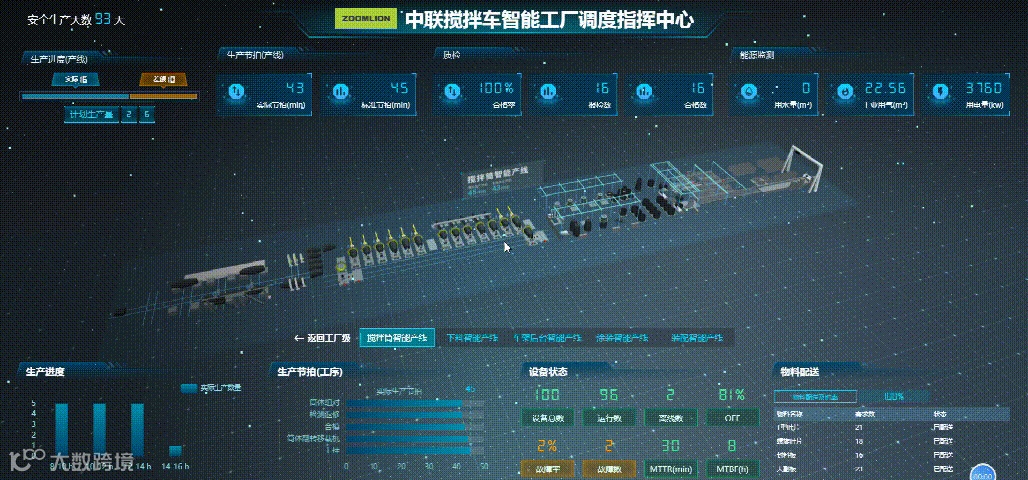The width and height of the screenshot is (1028, 480).
Task: Click the orange target-value tag on progress bar
Action: coord(163,79)
